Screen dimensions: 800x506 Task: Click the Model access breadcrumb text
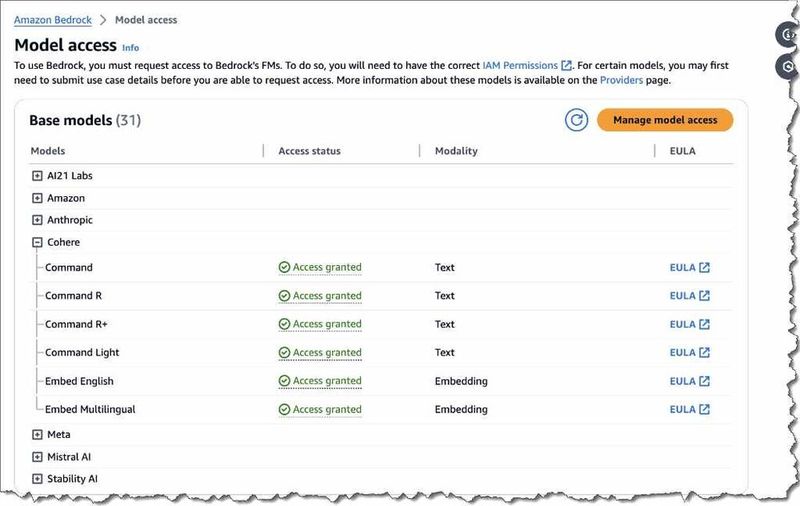pyautogui.click(x=146, y=20)
